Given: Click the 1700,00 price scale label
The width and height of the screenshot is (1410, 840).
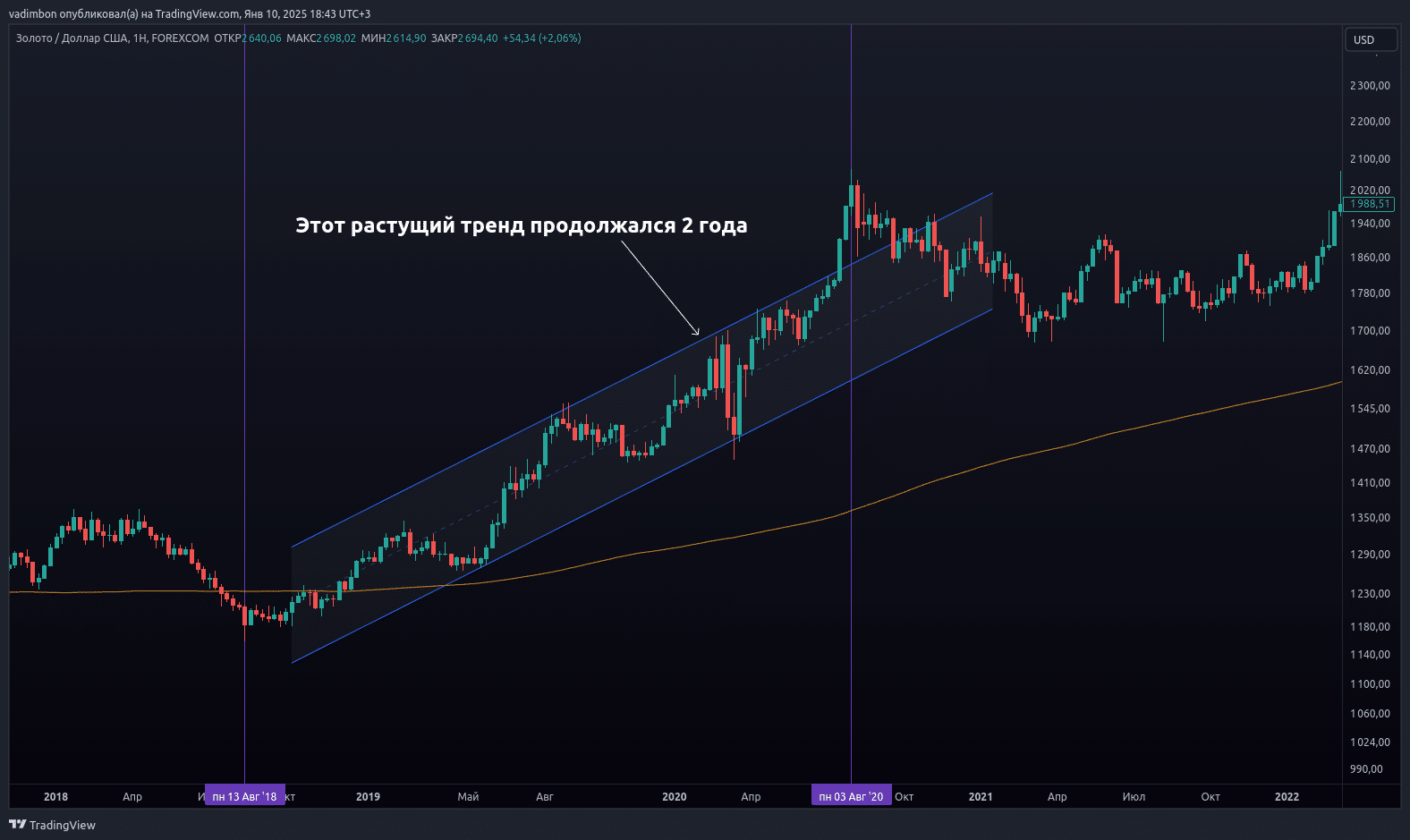Looking at the screenshot, I should [1370, 331].
